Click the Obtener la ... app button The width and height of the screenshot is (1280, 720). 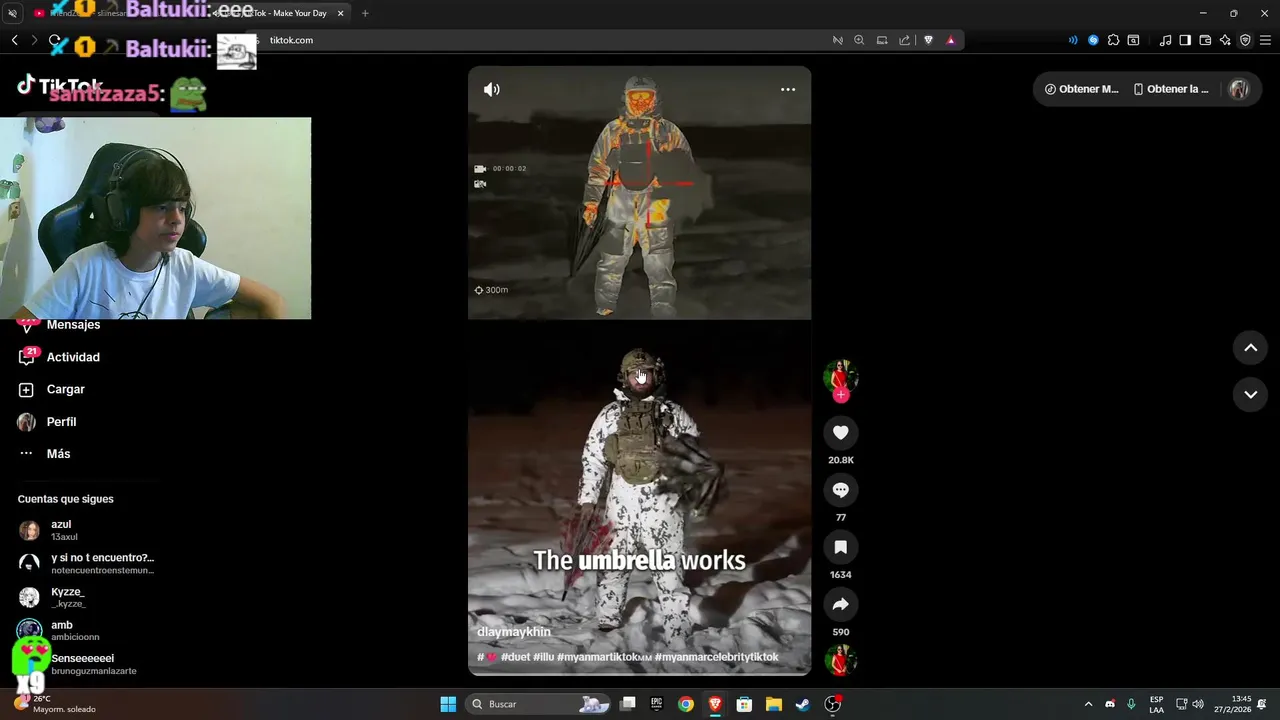pos(1171,89)
